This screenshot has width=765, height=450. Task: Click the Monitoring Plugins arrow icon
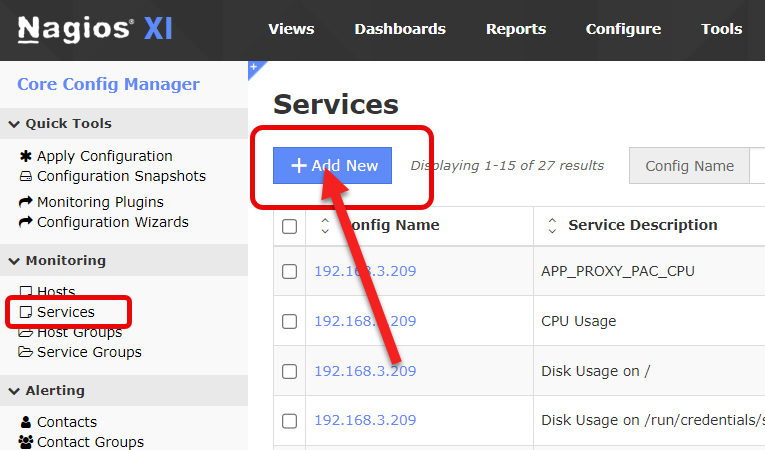26,202
